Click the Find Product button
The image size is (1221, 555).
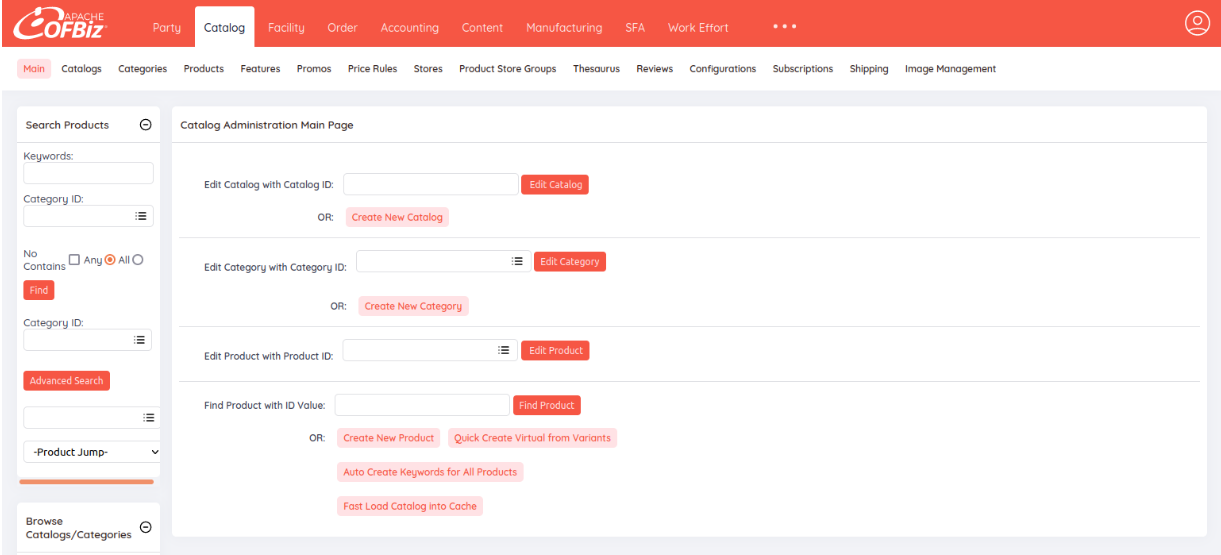coord(547,405)
